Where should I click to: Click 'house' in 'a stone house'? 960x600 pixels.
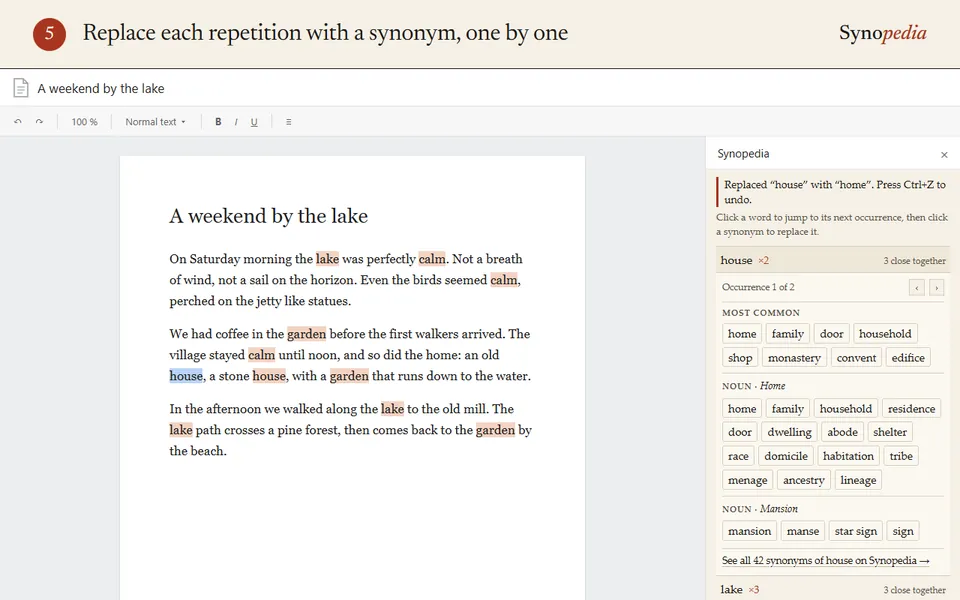[269, 376]
